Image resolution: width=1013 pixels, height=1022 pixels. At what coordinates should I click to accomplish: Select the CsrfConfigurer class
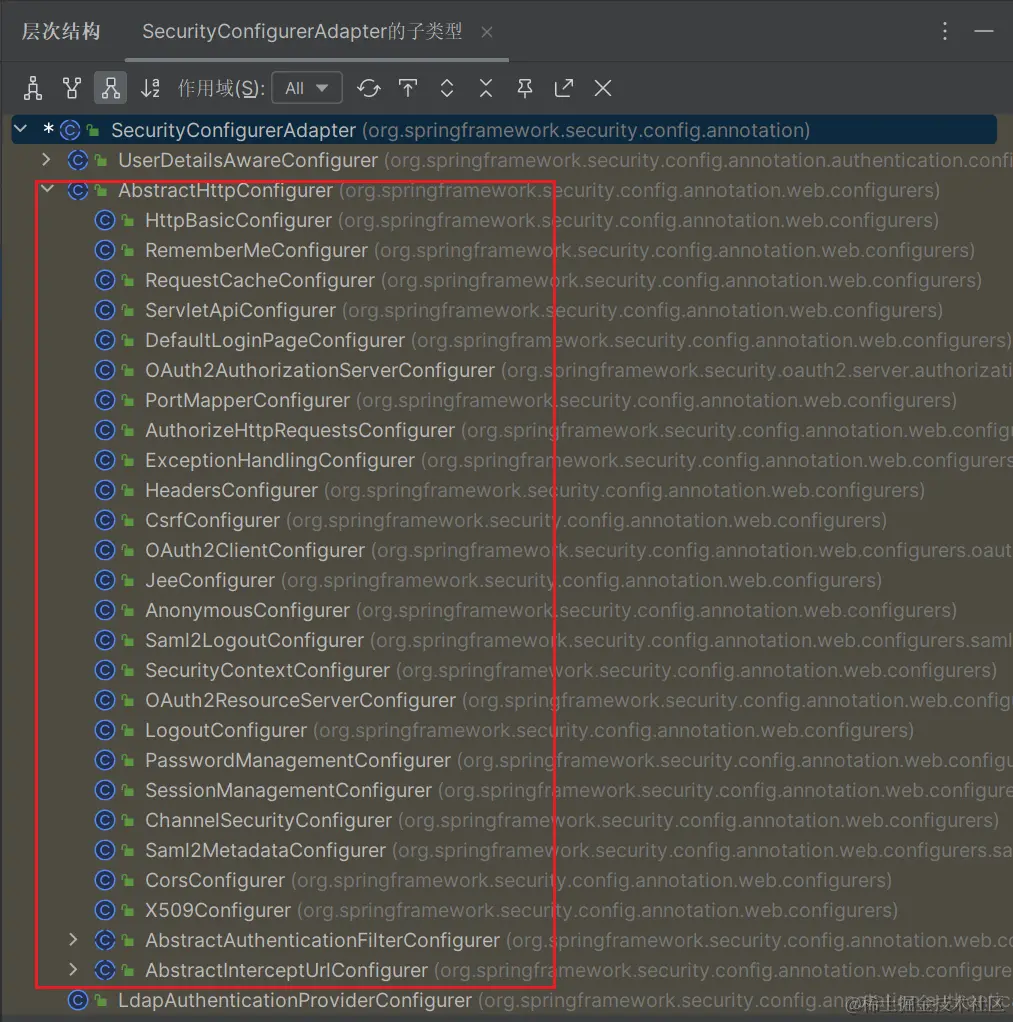(212, 520)
